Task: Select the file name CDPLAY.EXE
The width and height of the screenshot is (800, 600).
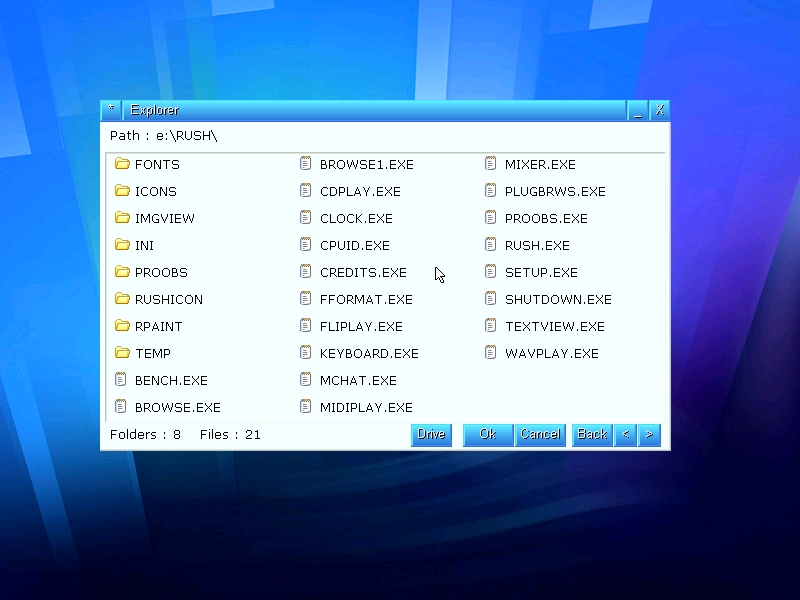Action: point(360,191)
